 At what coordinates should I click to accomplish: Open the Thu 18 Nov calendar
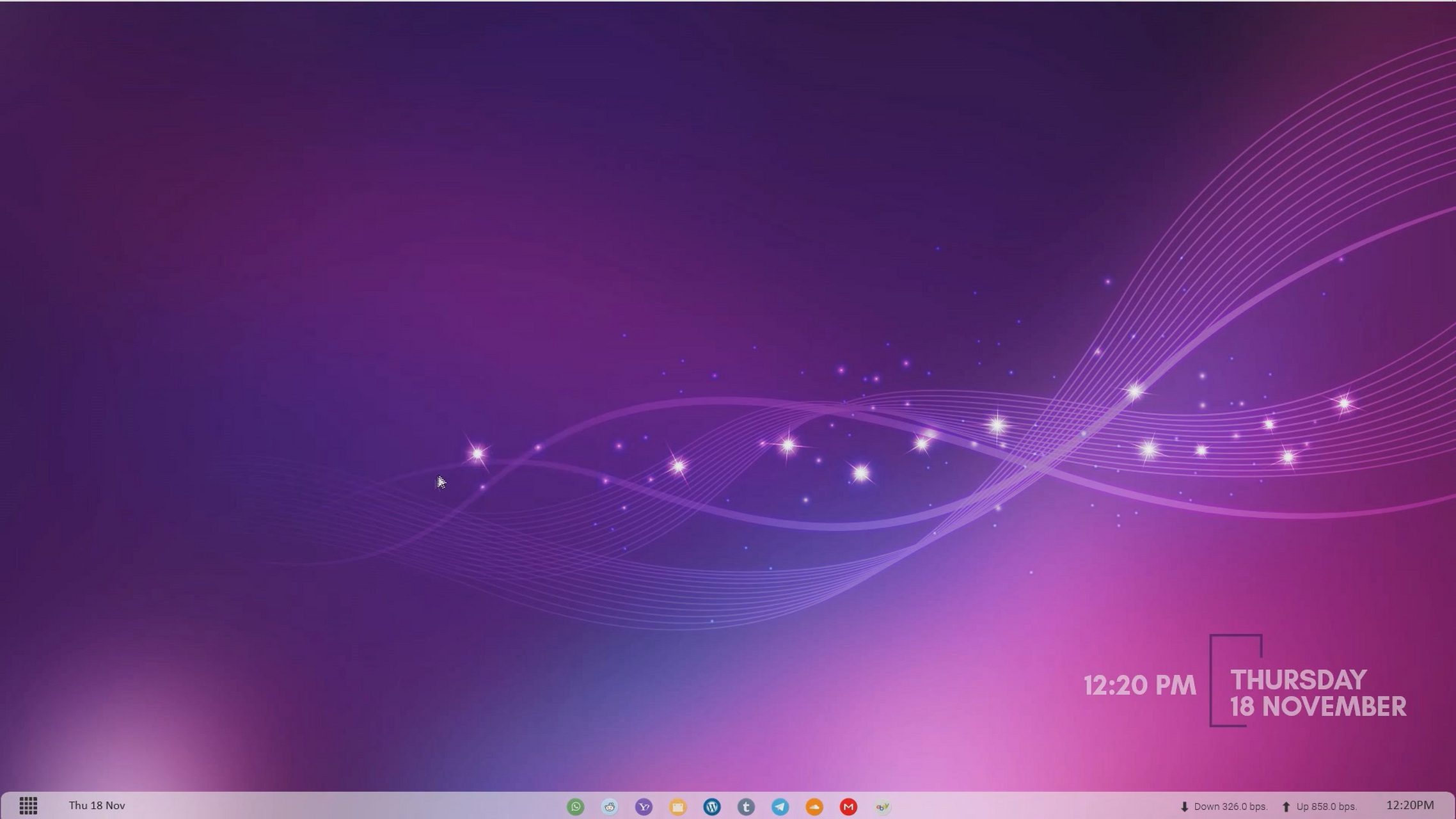click(96, 806)
